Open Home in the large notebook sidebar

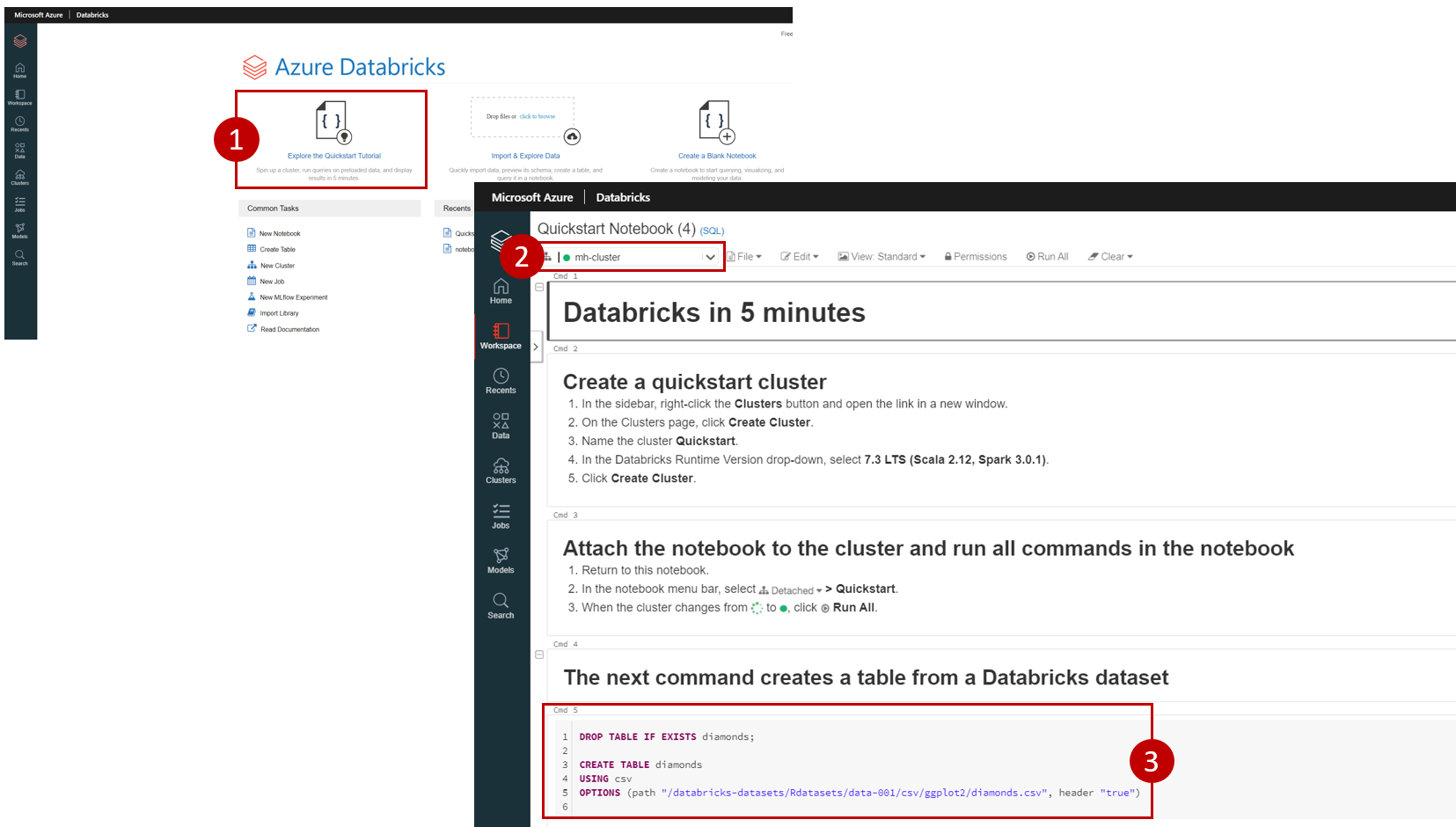pos(501,291)
